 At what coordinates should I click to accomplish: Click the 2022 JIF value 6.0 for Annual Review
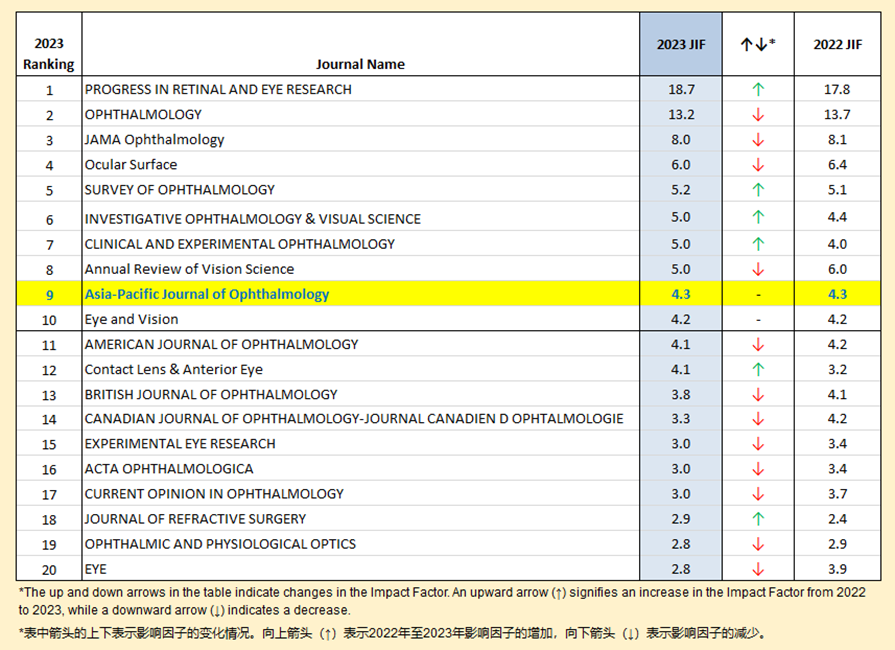[x=837, y=269]
